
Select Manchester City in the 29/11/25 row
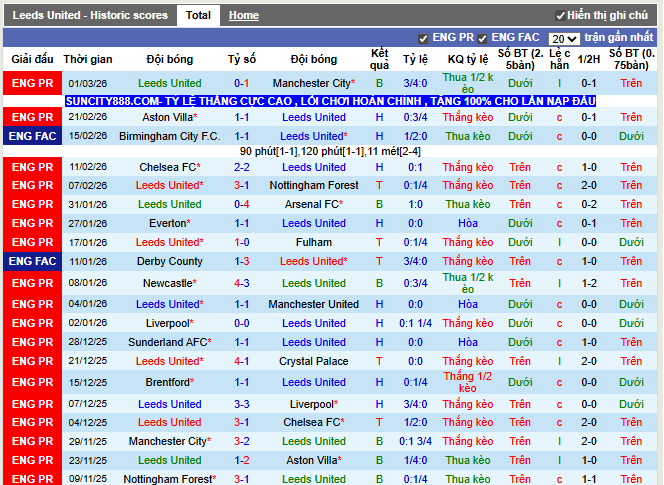(169, 441)
